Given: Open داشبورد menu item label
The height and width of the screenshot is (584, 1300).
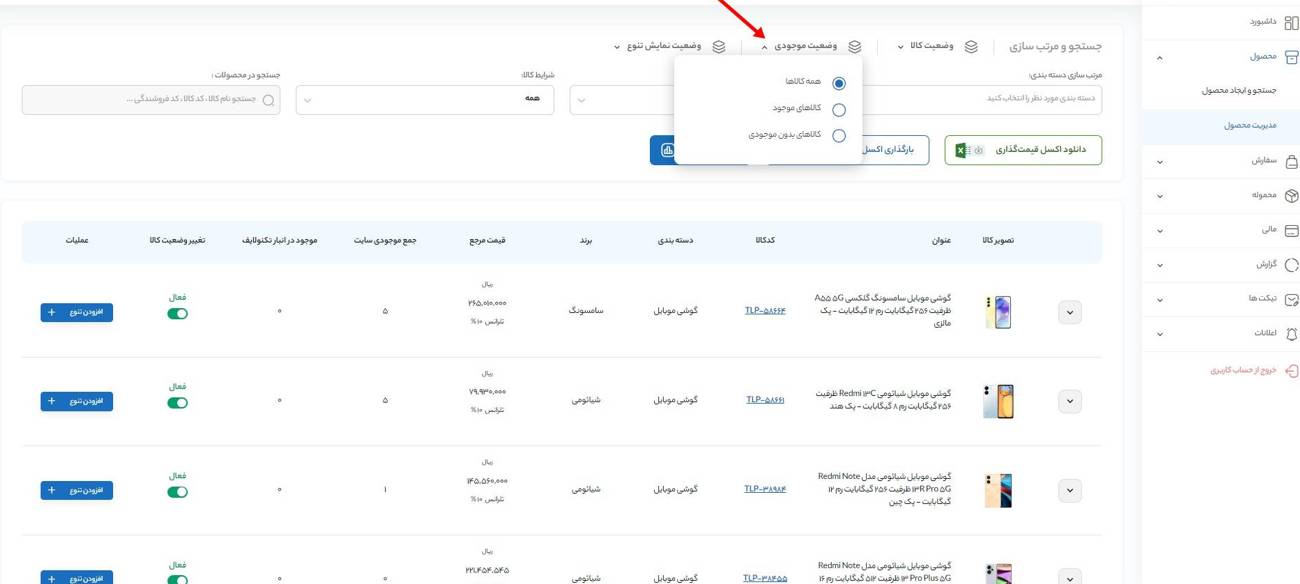Looking at the screenshot, I should pos(1263,21).
